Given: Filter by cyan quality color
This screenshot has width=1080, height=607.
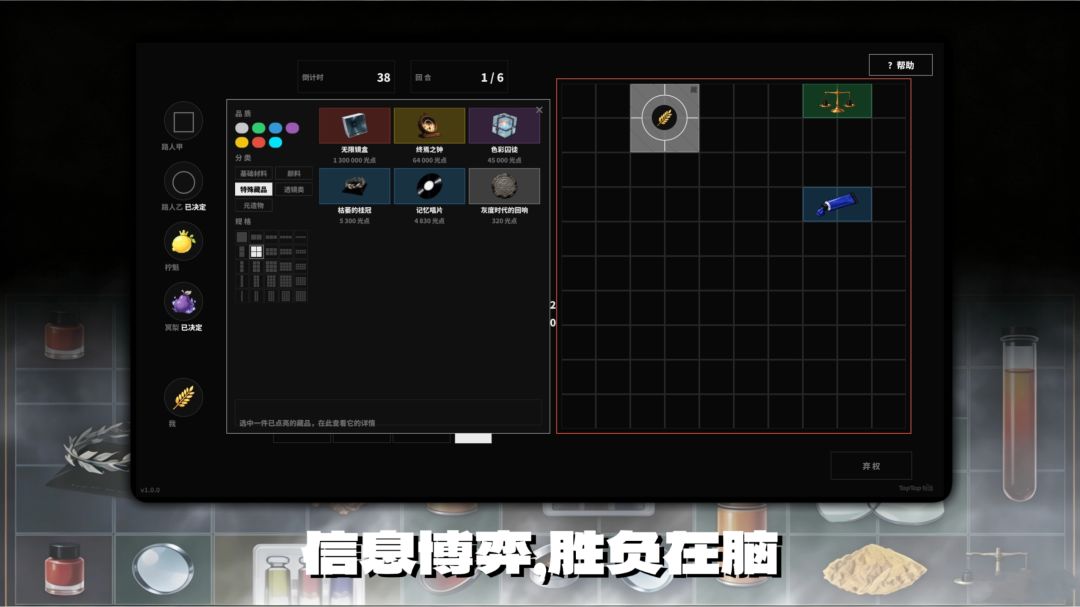Looking at the screenshot, I should click(x=276, y=143).
